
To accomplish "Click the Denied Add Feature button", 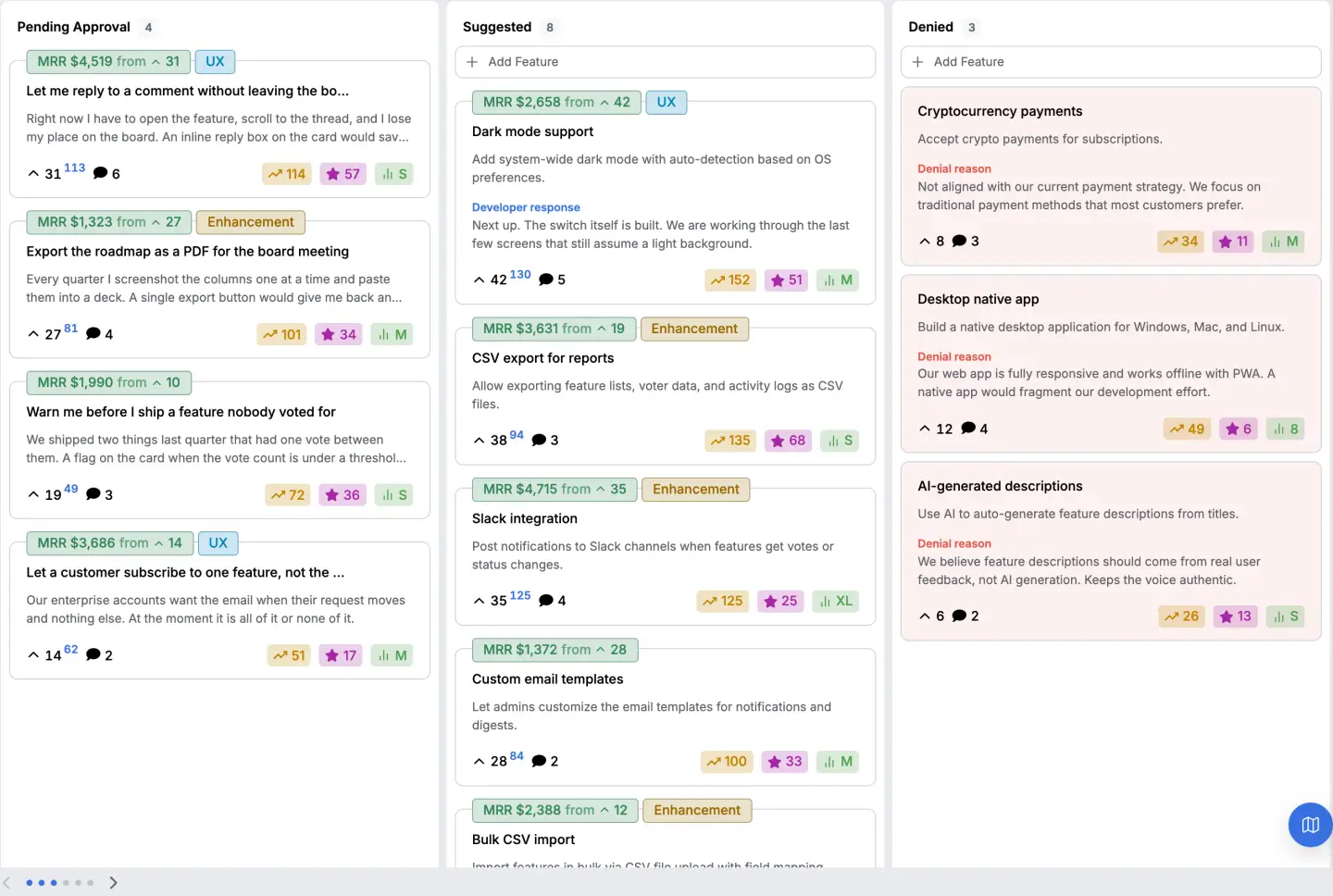I will pos(1111,62).
